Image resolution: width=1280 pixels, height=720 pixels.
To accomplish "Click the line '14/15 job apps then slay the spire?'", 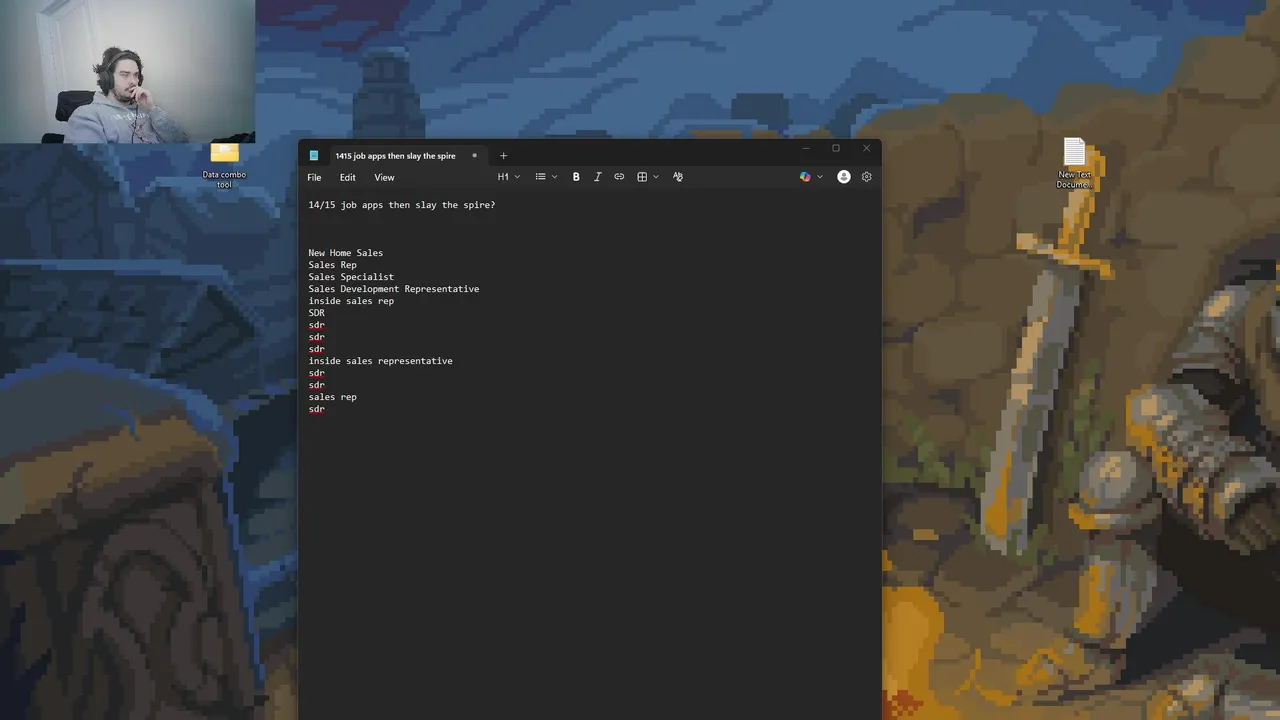I will [x=402, y=205].
